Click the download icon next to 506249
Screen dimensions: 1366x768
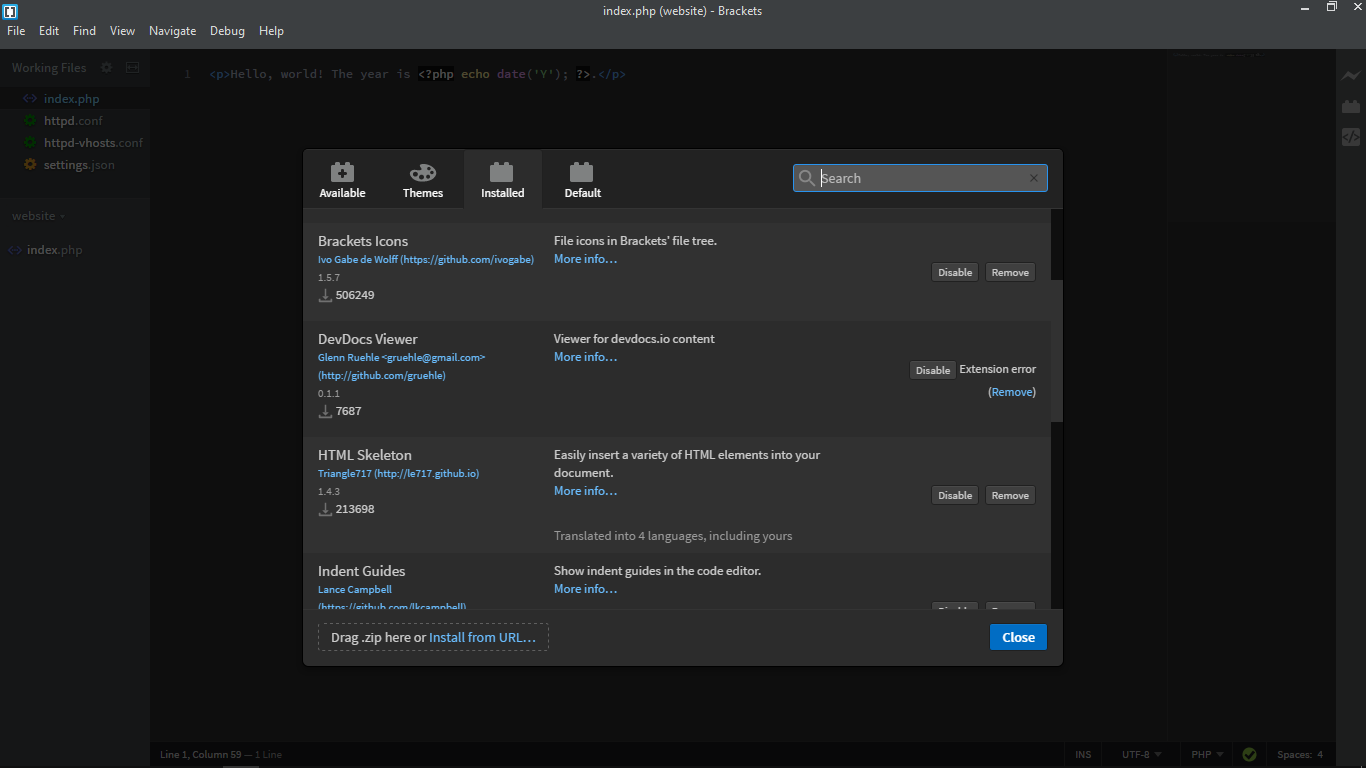325,295
